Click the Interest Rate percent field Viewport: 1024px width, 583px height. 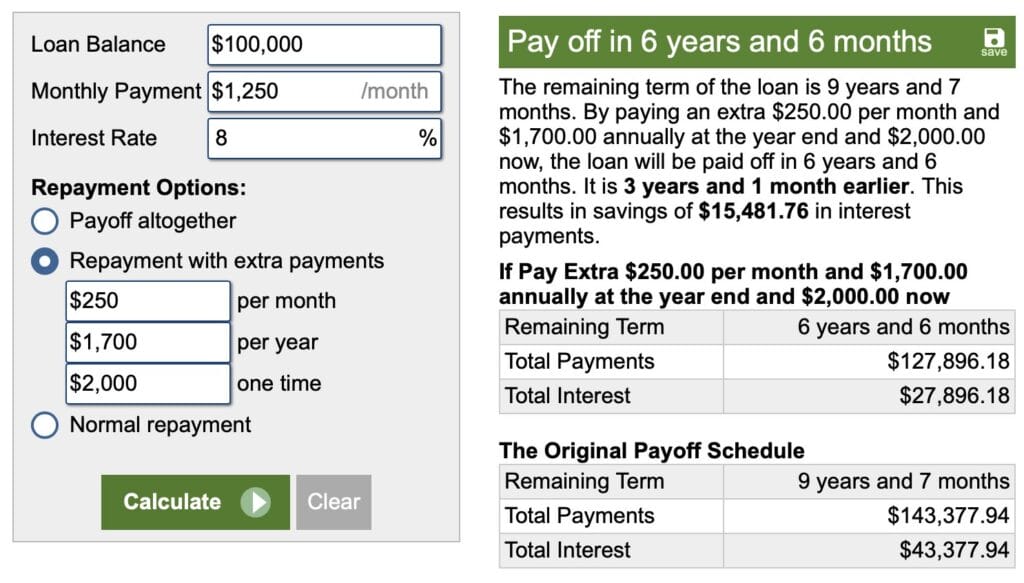click(x=310, y=138)
